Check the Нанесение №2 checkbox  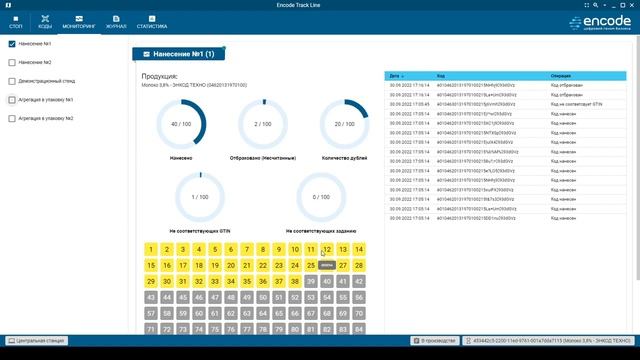[12, 62]
